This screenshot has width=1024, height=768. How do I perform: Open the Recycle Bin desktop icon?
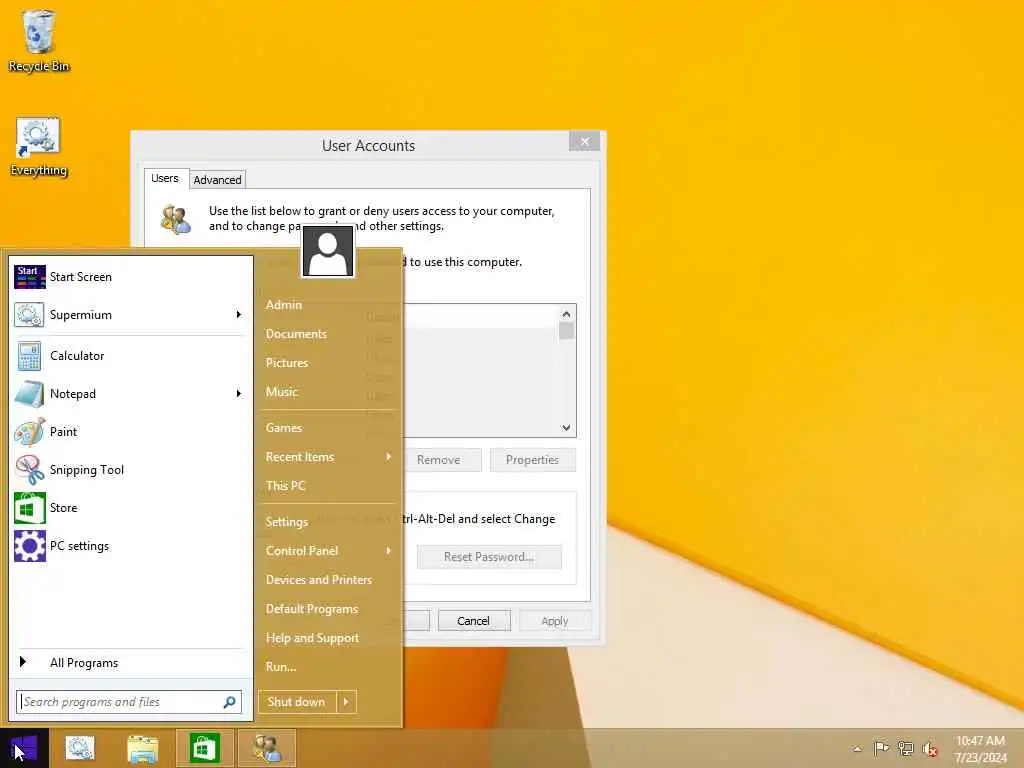[39, 41]
